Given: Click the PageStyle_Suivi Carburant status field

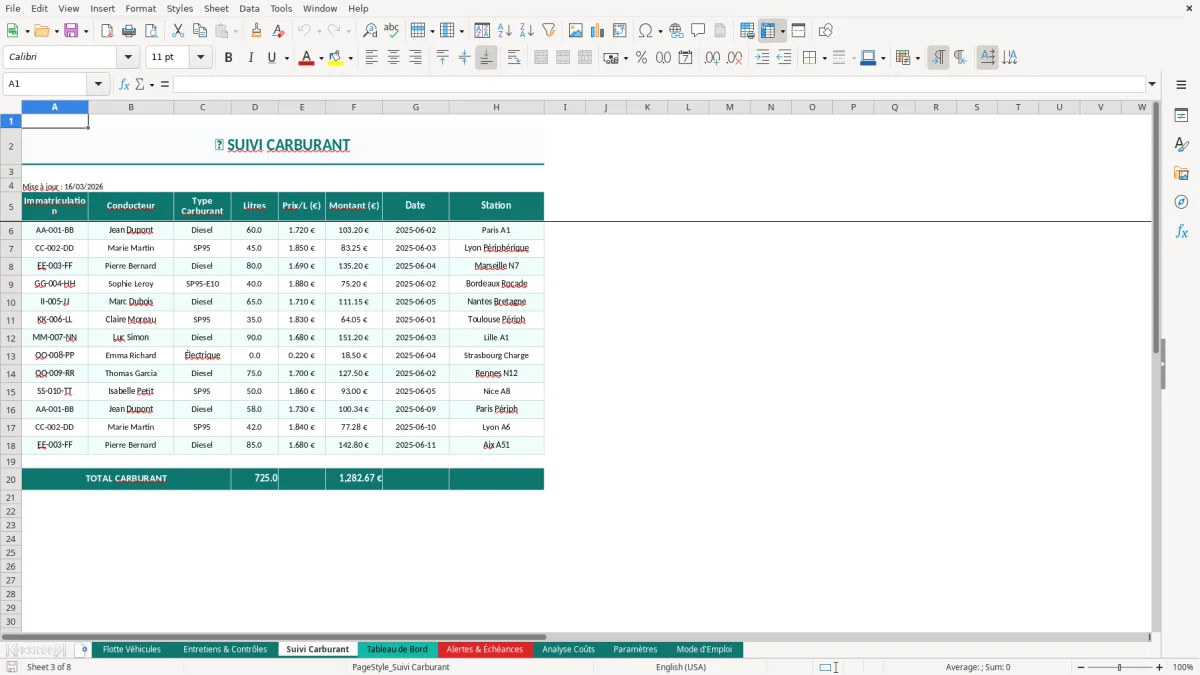Looking at the screenshot, I should pos(401,667).
